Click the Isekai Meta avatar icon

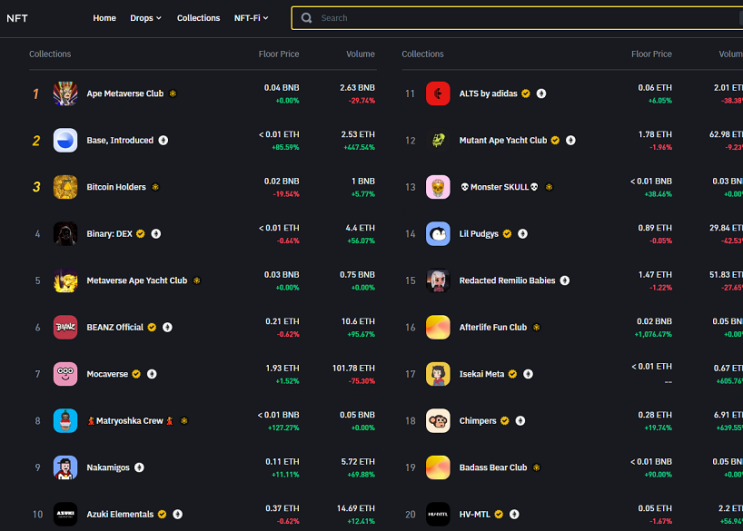click(x=438, y=374)
